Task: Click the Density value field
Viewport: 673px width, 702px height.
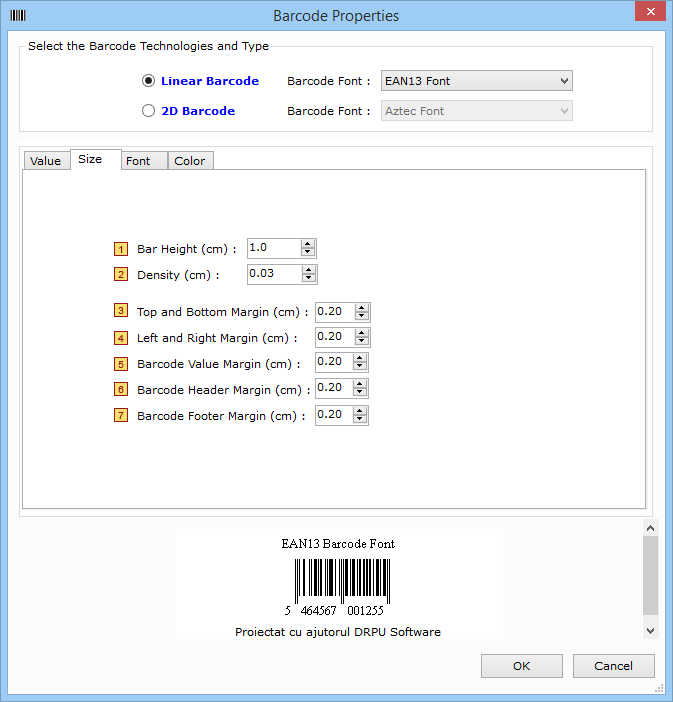Action: click(x=274, y=274)
